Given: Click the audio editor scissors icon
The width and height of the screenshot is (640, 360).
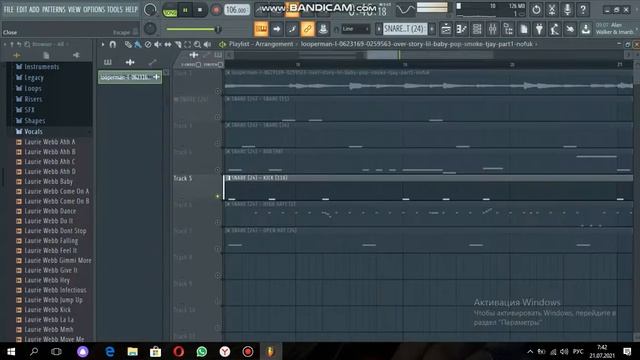Looking at the screenshot, I should 552,9.
